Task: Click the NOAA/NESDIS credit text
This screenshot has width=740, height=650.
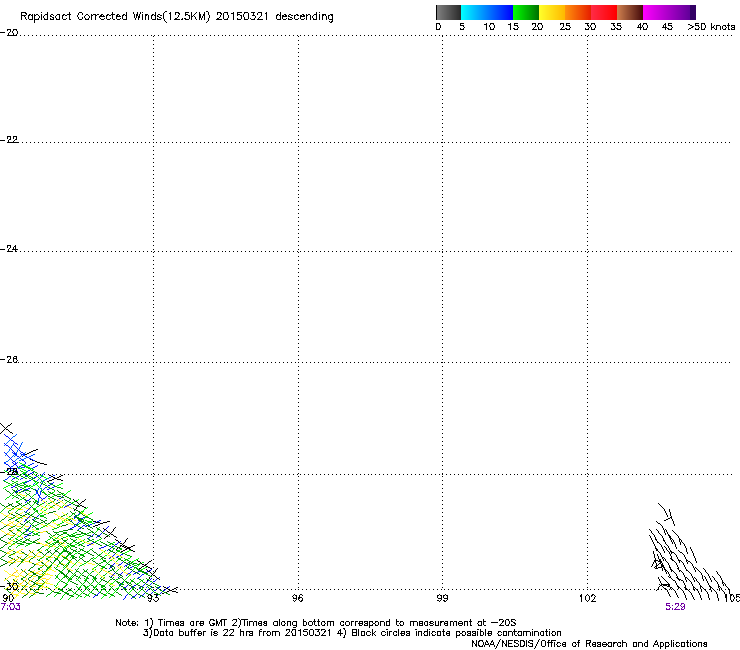Action: tap(589, 644)
